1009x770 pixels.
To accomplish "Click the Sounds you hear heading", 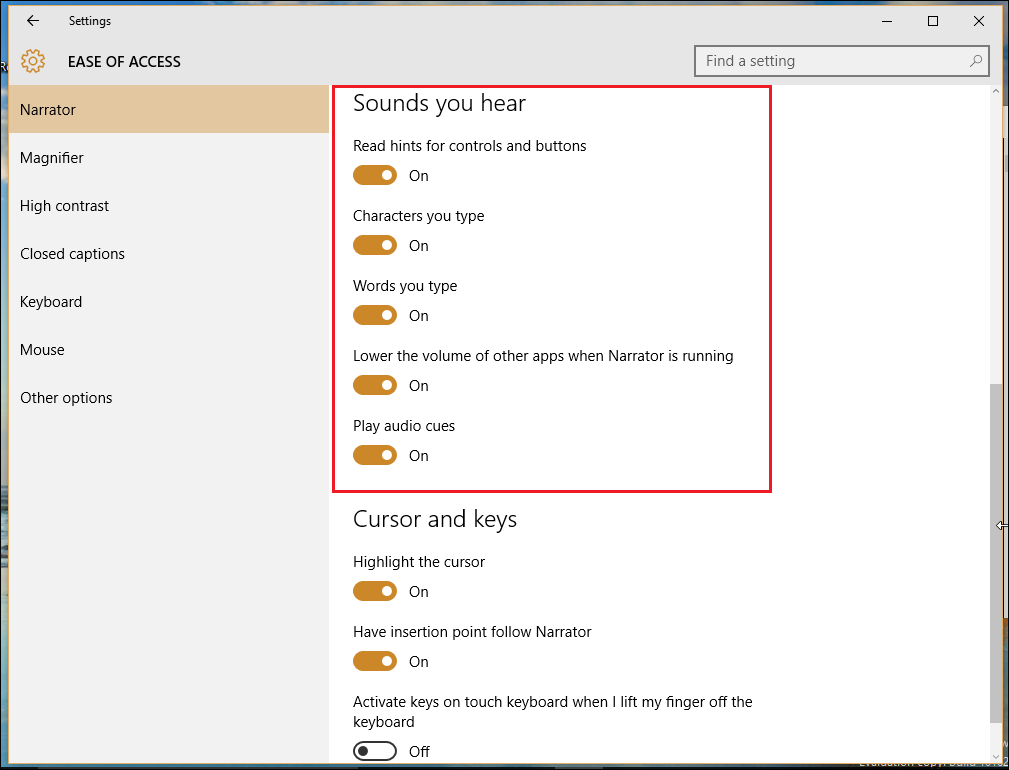I will click(x=440, y=103).
